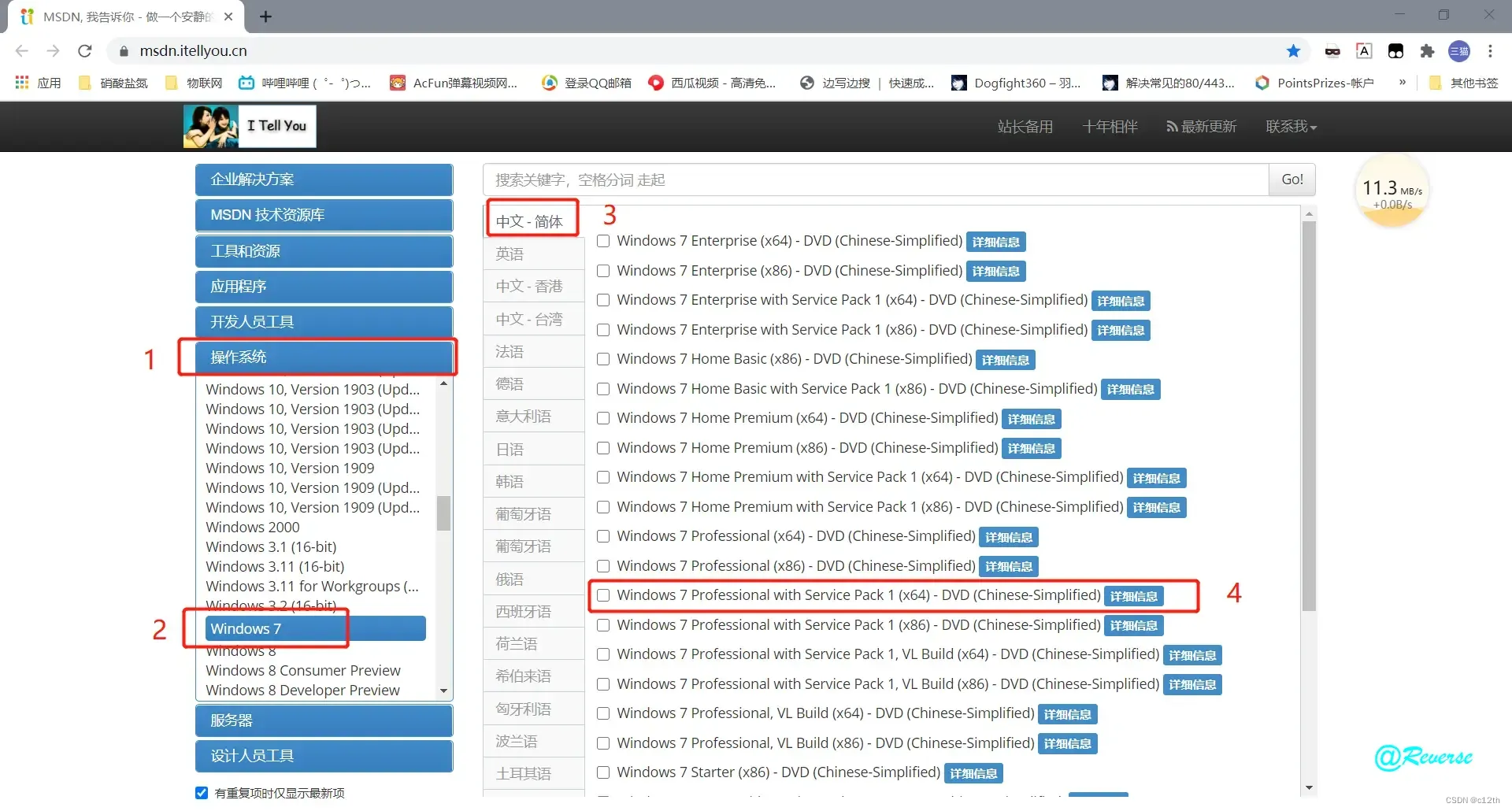Open the 最新更新 RSS link
This screenshot has width=1512, height=811.
pyautogui.click(x=1202, y=127)
